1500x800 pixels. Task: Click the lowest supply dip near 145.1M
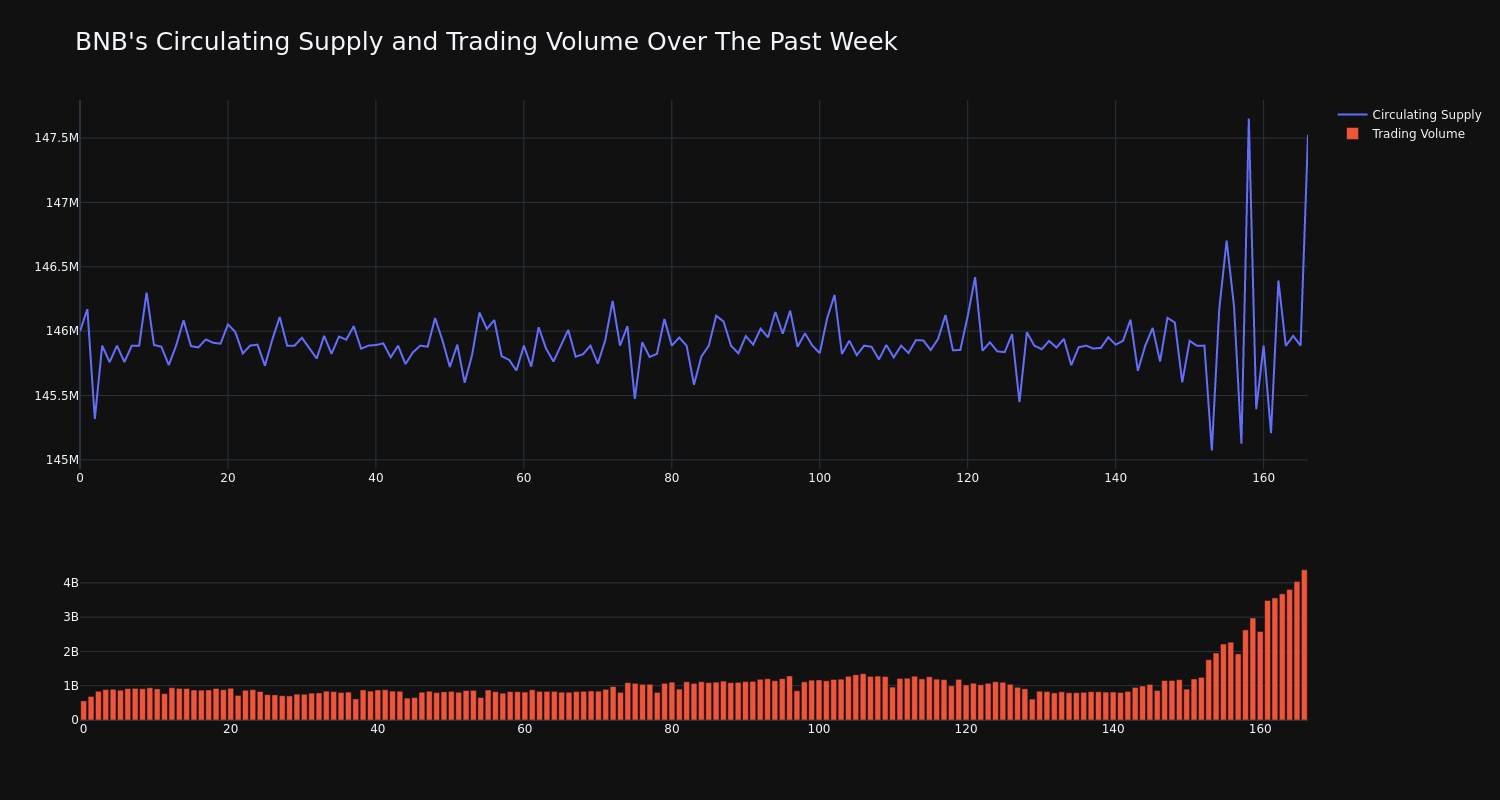point(1212,449)
